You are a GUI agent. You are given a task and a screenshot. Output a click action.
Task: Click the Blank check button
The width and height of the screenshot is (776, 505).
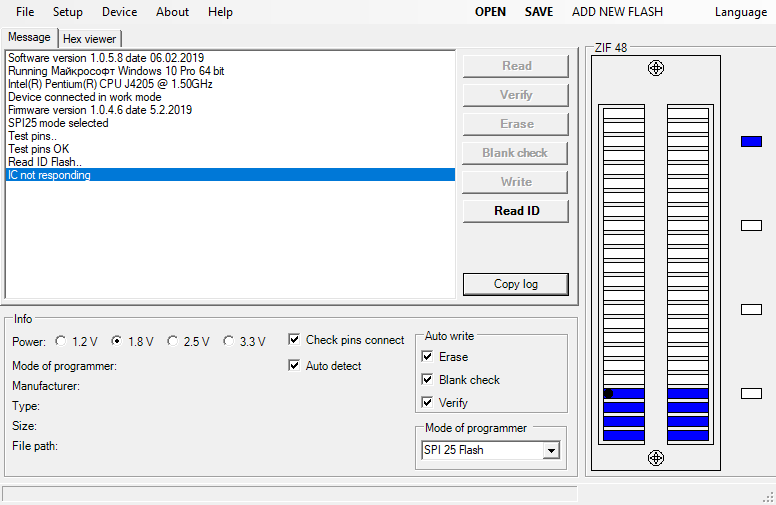tap(515, 153)
